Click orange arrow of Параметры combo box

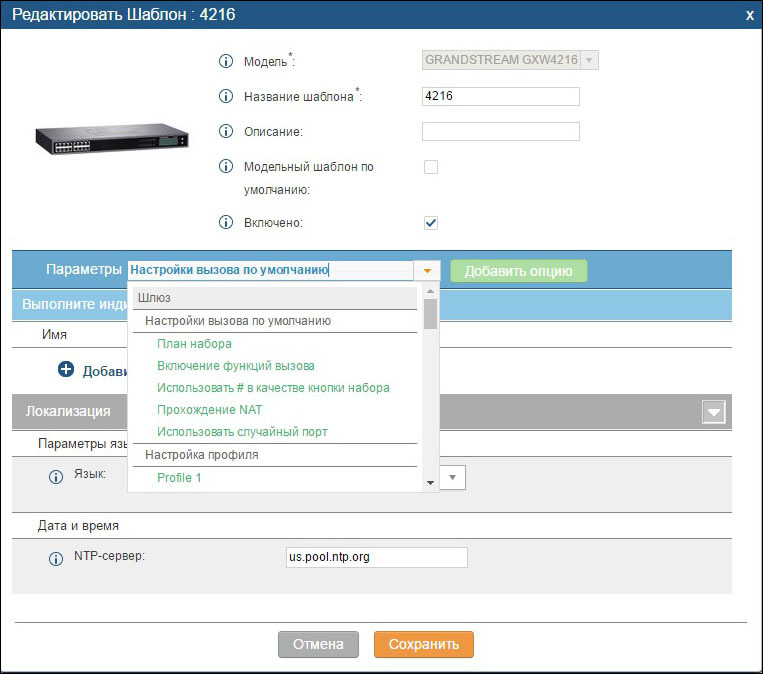(x=427, y=271)
